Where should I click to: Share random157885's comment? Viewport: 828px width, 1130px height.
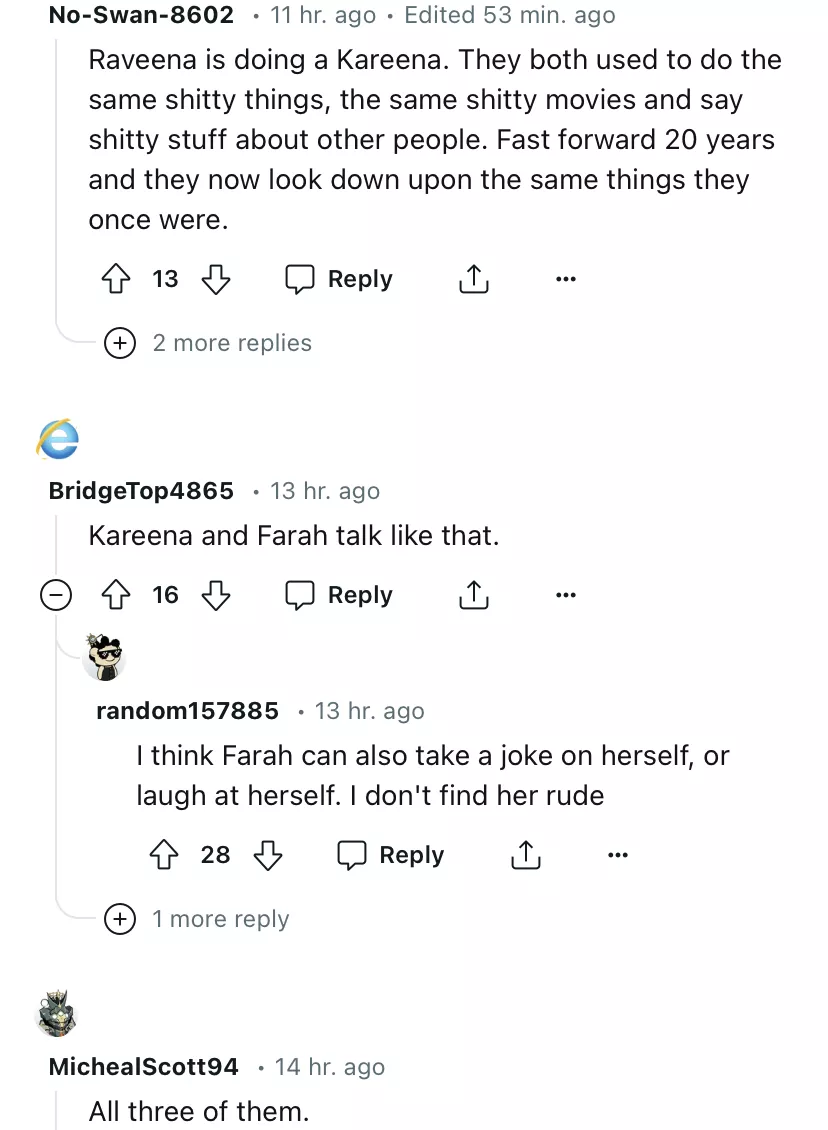tap(525, 855)
